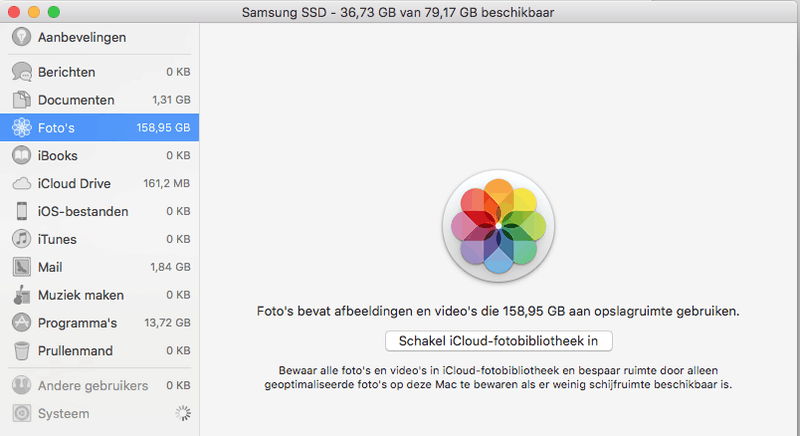
Task: Select the Systeem label
Action: (x=63, y=414)
